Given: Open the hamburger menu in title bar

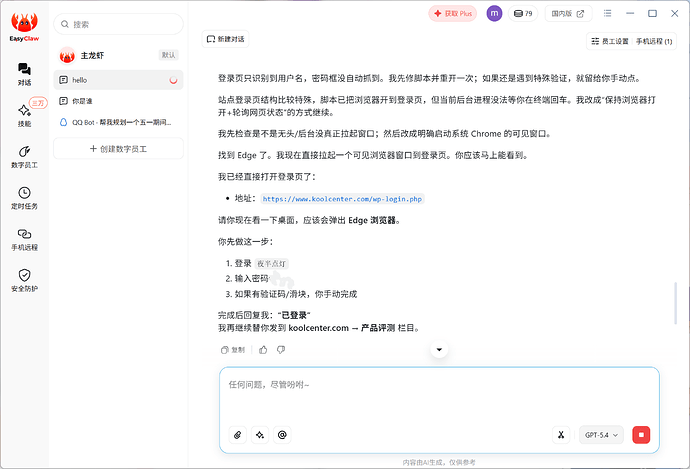Looking at the screenshot, I should tap(607, 13).
